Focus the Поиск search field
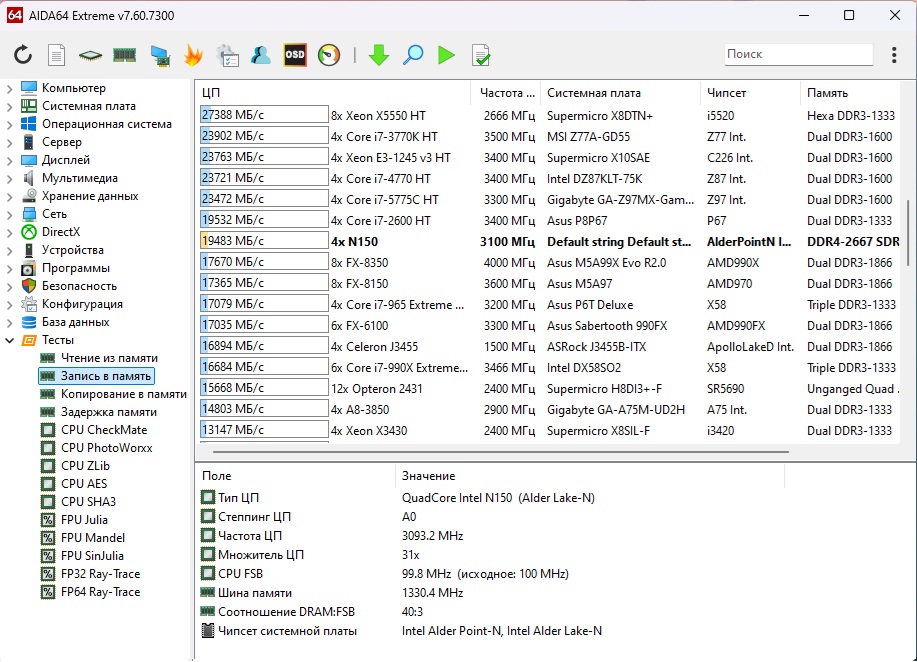The height and width of the screenshot is (662, 917). point(798,54)
